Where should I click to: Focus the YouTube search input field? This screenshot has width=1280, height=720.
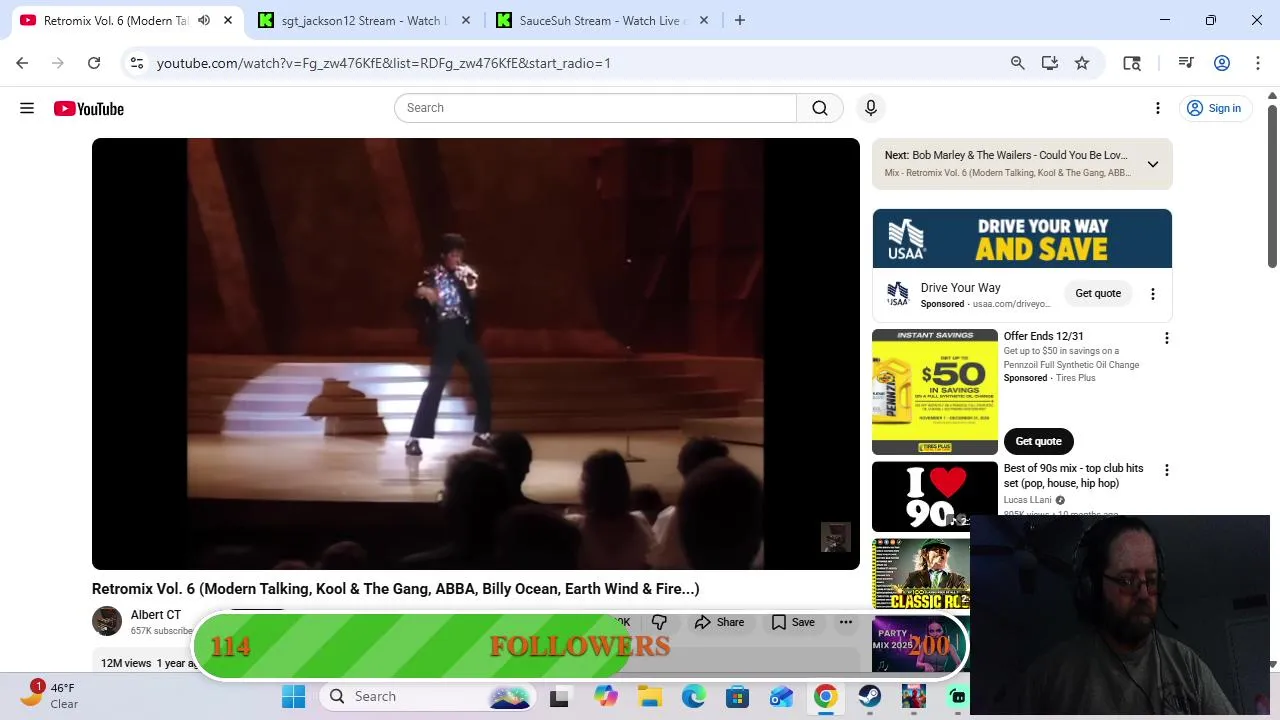[x=596, y=108]
